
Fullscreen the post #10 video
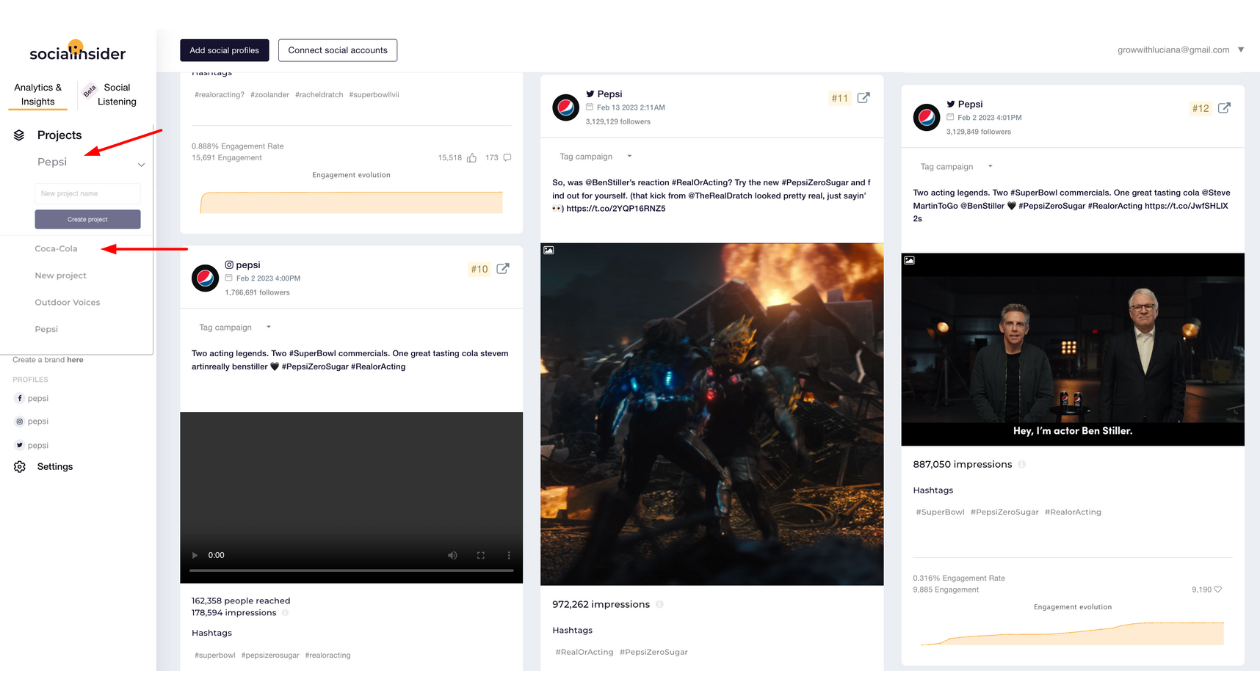pos(481,555)
